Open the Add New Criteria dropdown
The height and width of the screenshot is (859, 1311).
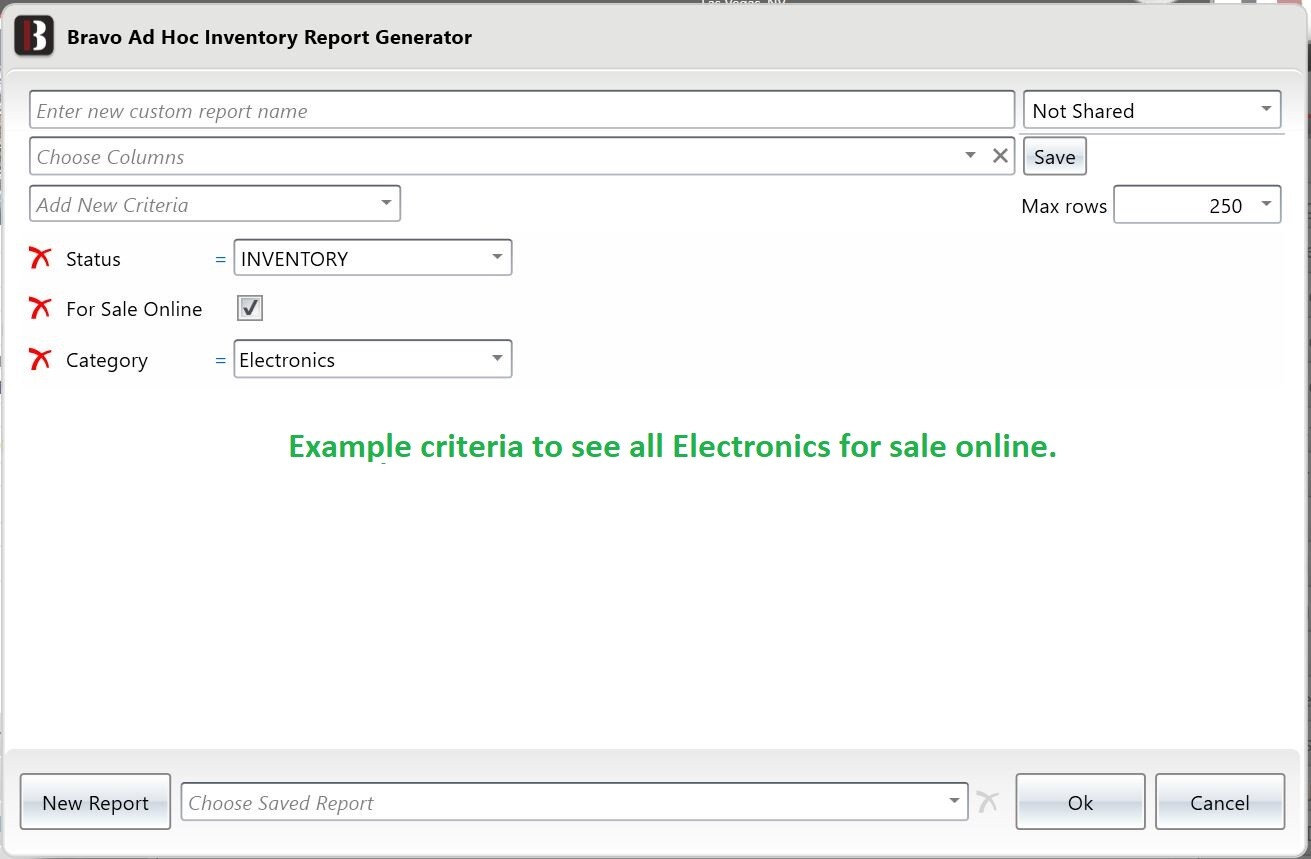[x=215, y=204]
